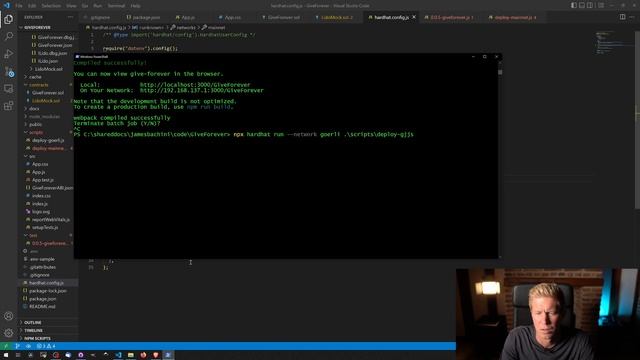Click the customize layout icon
Screen dimensions: 640x360
(x=601, y=5)
